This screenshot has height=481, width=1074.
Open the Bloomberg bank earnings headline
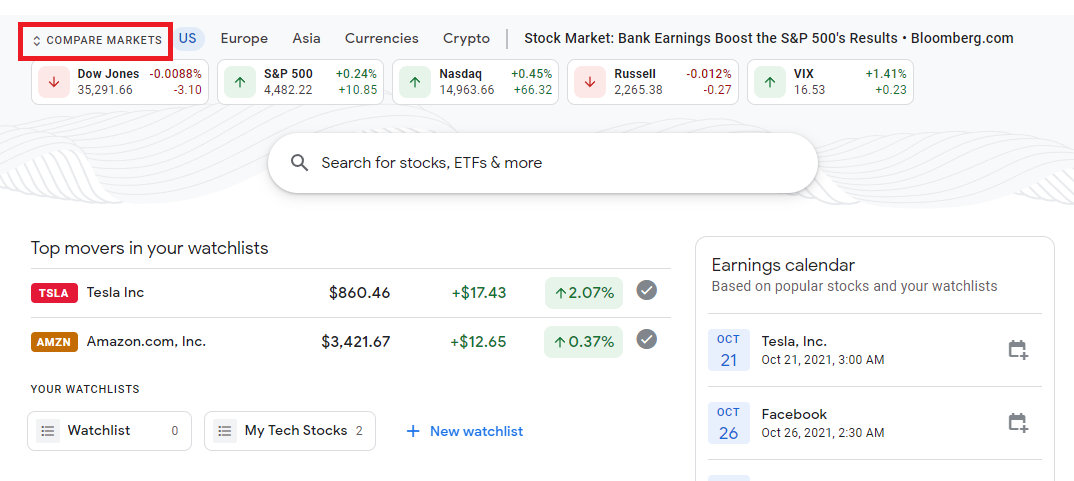[x=769, y=38]
